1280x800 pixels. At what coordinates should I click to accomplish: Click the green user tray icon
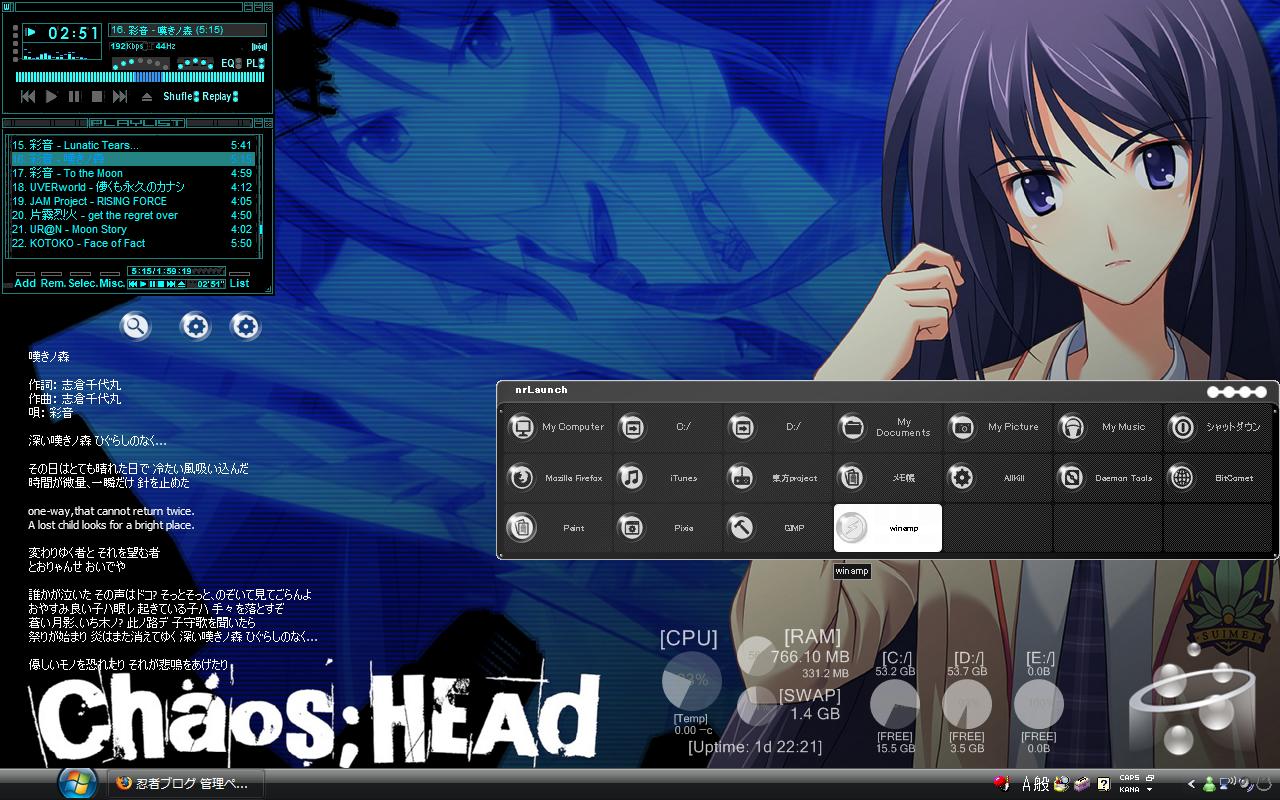point(1209,785)
